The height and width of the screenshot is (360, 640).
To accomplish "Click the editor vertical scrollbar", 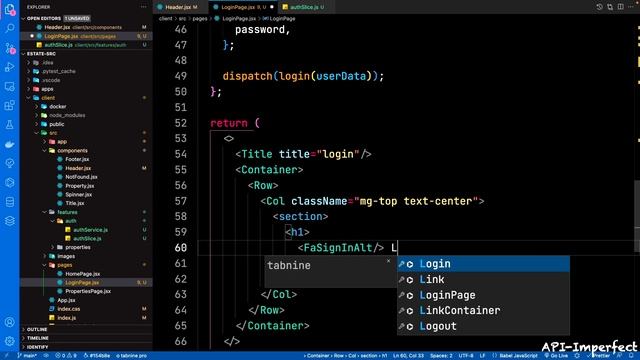I will click(637, 216).
